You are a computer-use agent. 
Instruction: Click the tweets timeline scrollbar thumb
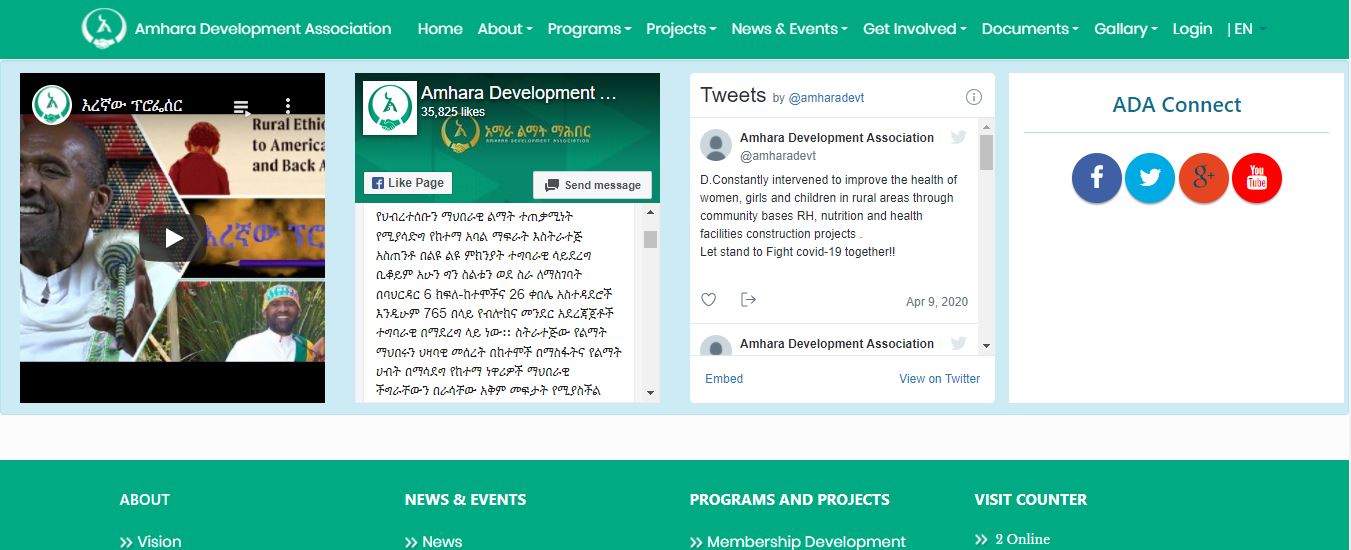coord(986,153)
